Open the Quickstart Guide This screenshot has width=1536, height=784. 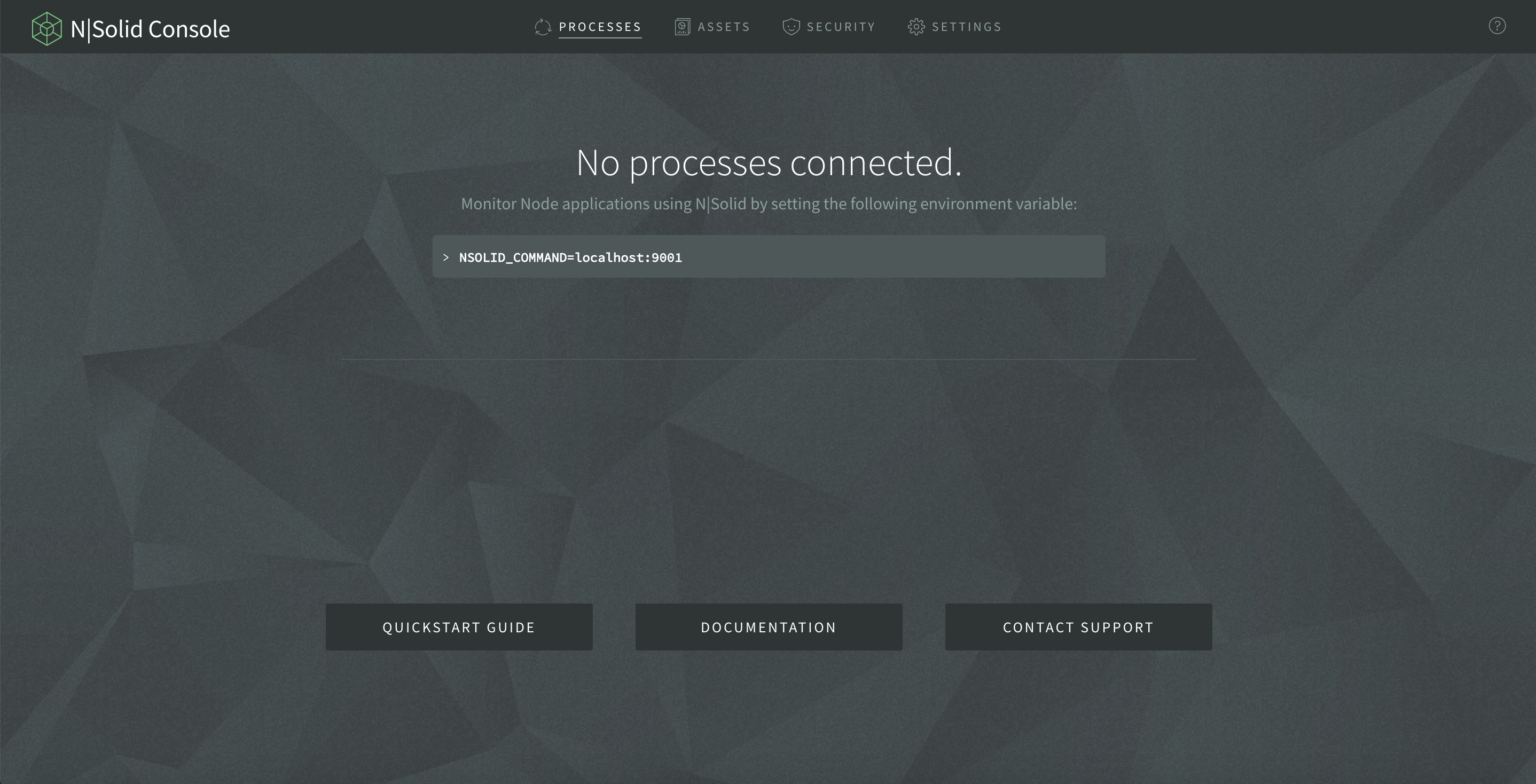[x=459, y=626]
